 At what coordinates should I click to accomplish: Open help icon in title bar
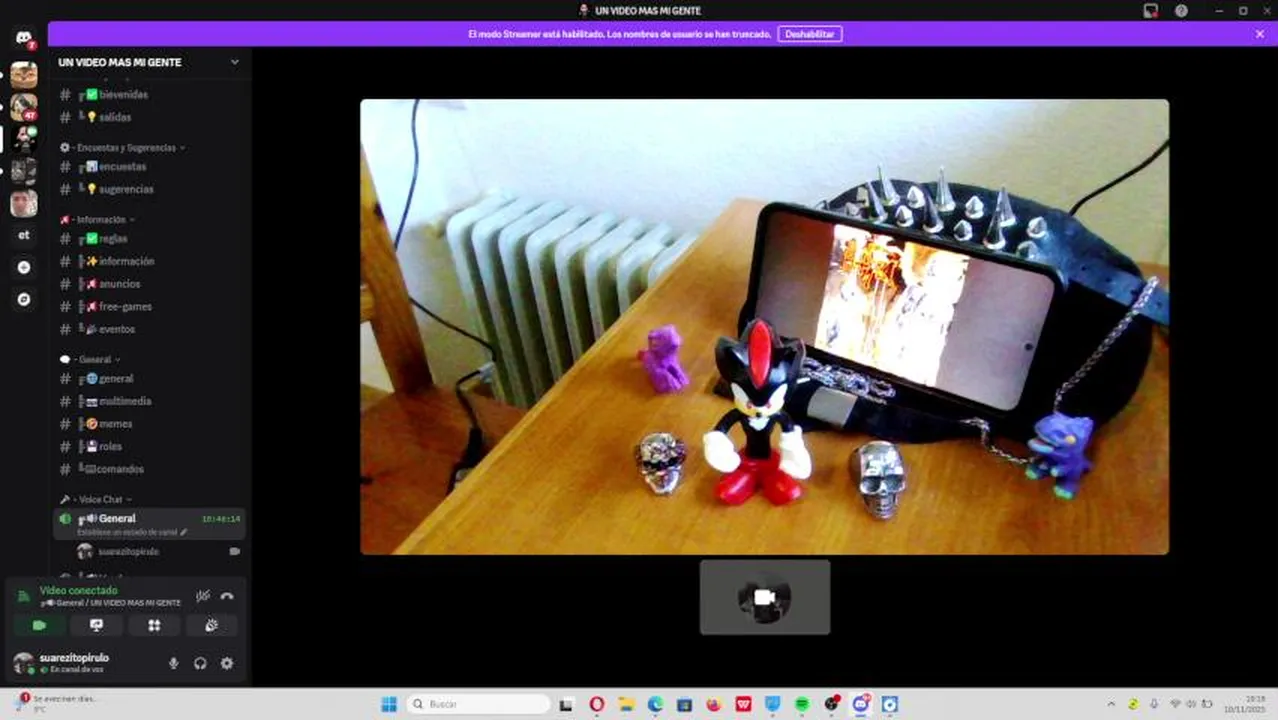pyautogui.click(x=1181, y=10)
